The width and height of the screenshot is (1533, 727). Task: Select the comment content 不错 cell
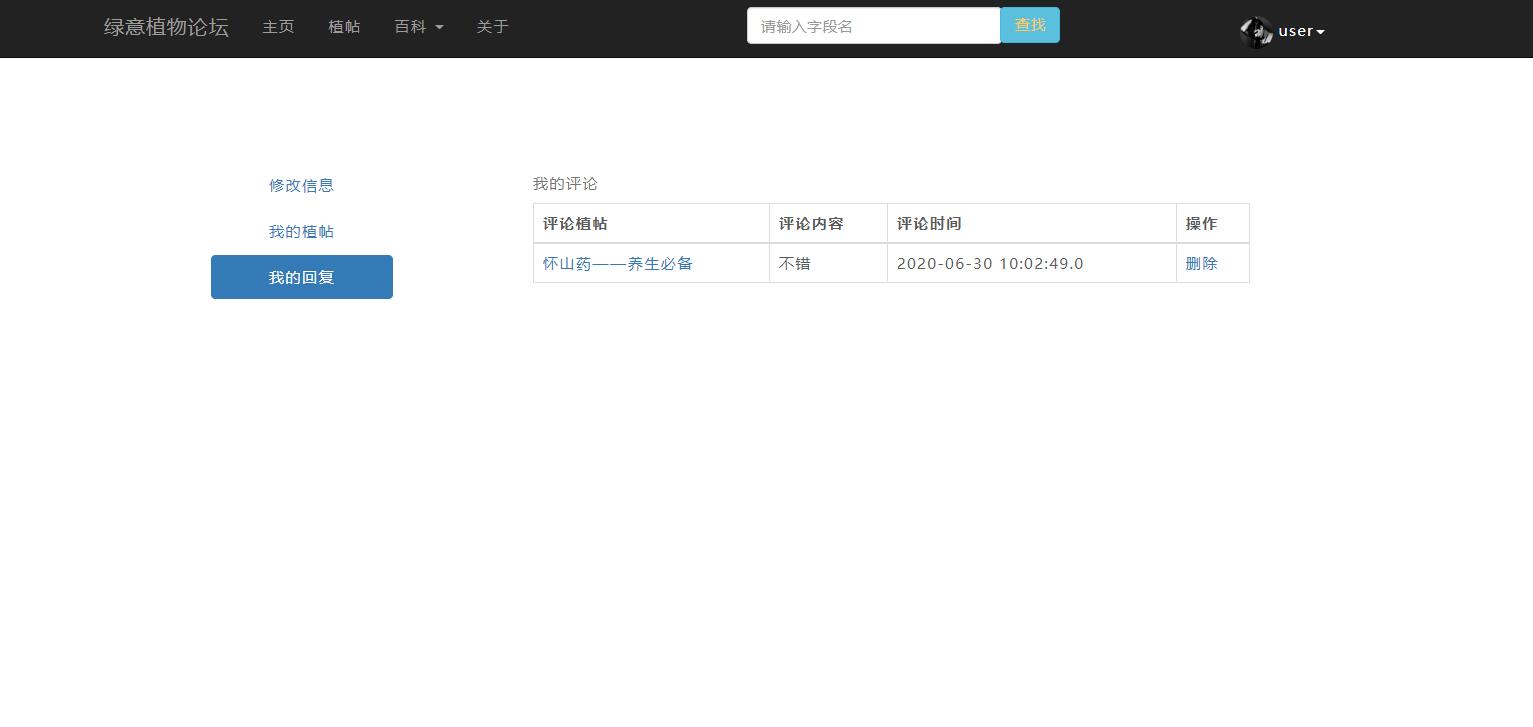tap(794, 263)
